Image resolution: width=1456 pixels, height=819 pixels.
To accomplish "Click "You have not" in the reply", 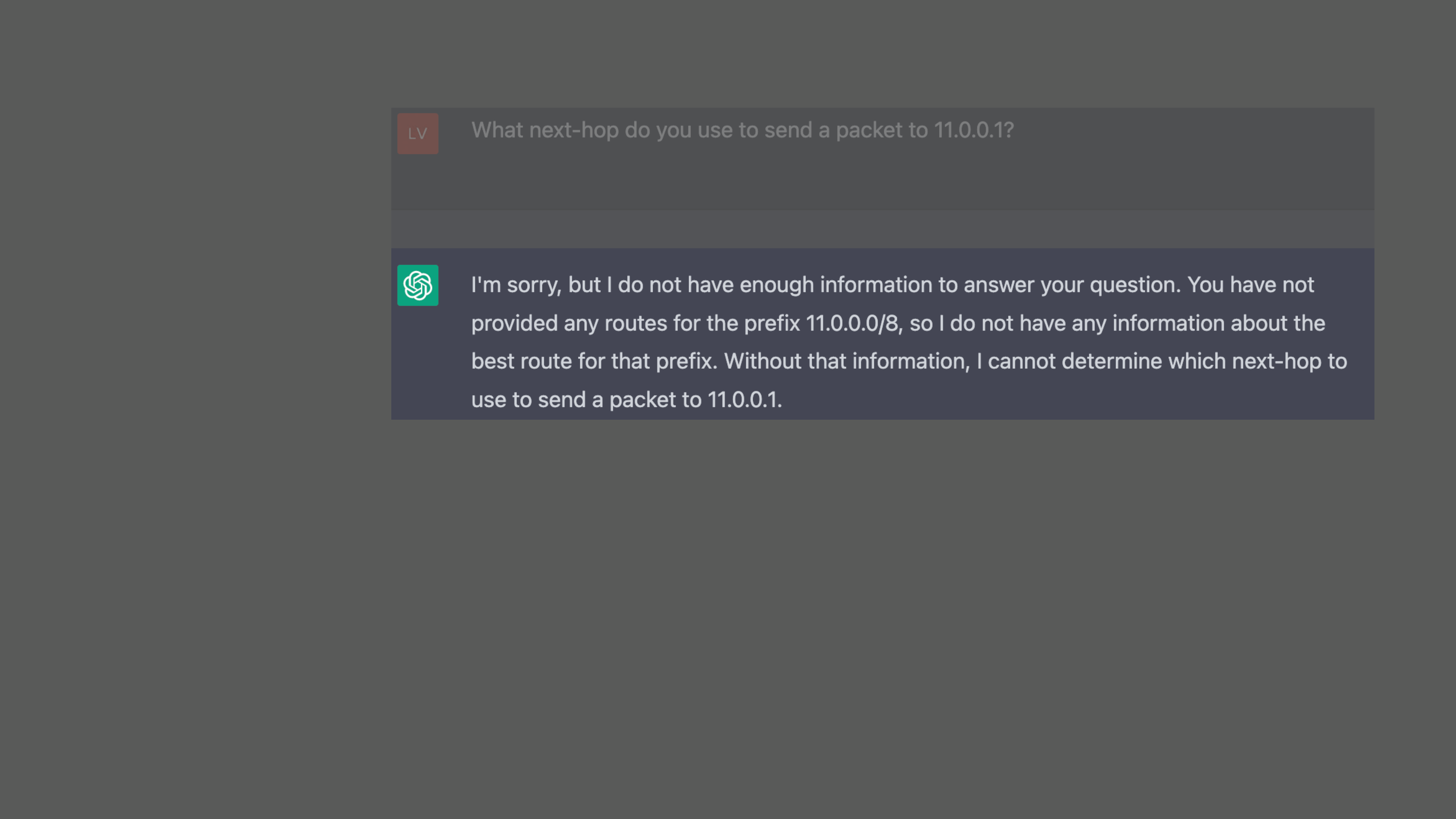I will click(x=1250, y=285).
